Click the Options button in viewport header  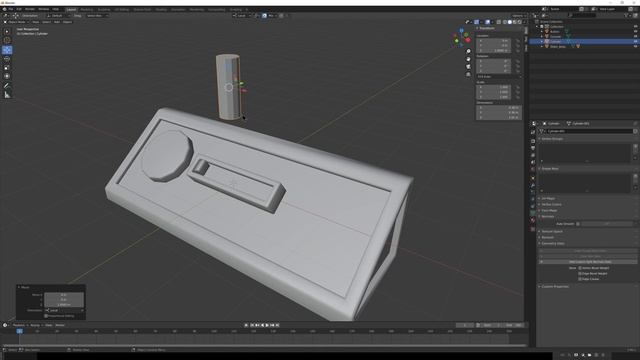pyautogui.click(x=518, y=16)
